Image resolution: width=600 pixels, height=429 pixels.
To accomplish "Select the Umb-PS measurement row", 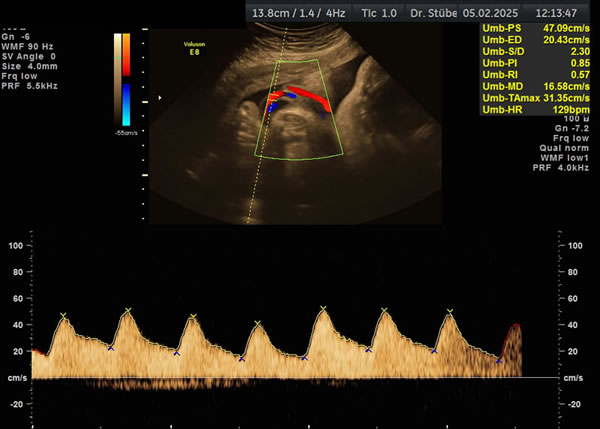I will 538,30.
